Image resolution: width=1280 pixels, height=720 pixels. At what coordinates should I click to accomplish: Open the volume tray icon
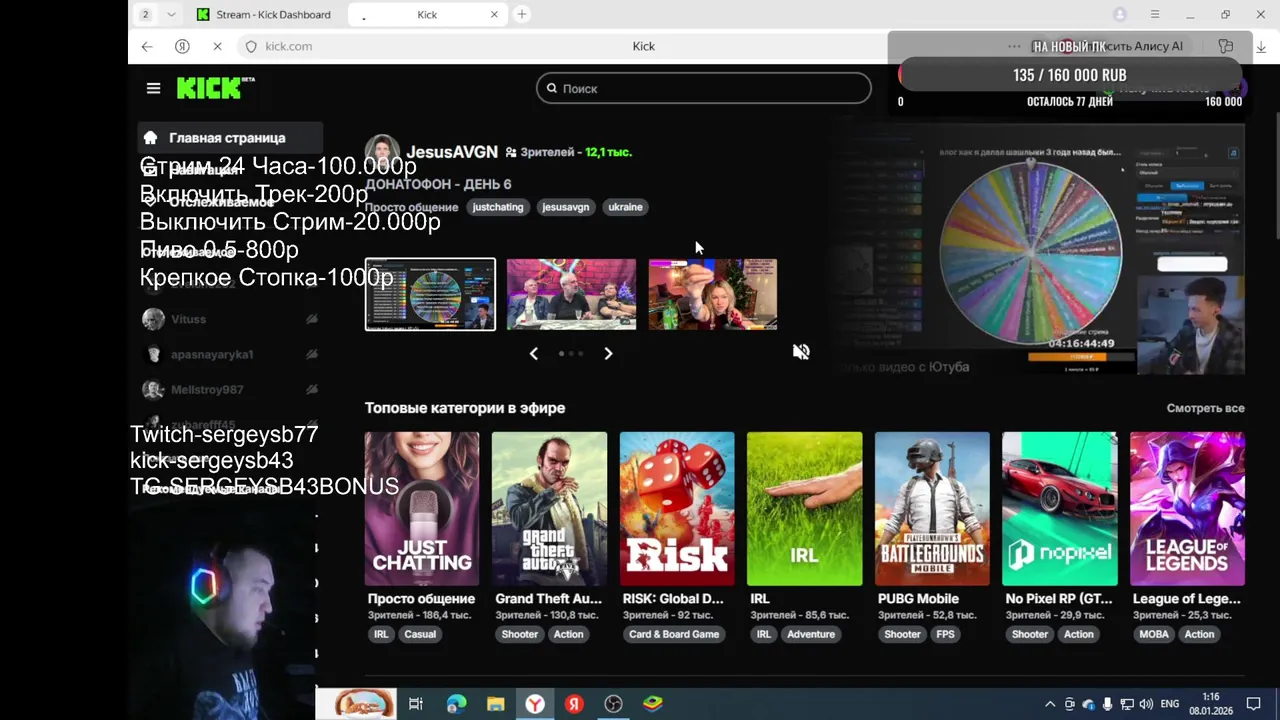point(1146,704)
